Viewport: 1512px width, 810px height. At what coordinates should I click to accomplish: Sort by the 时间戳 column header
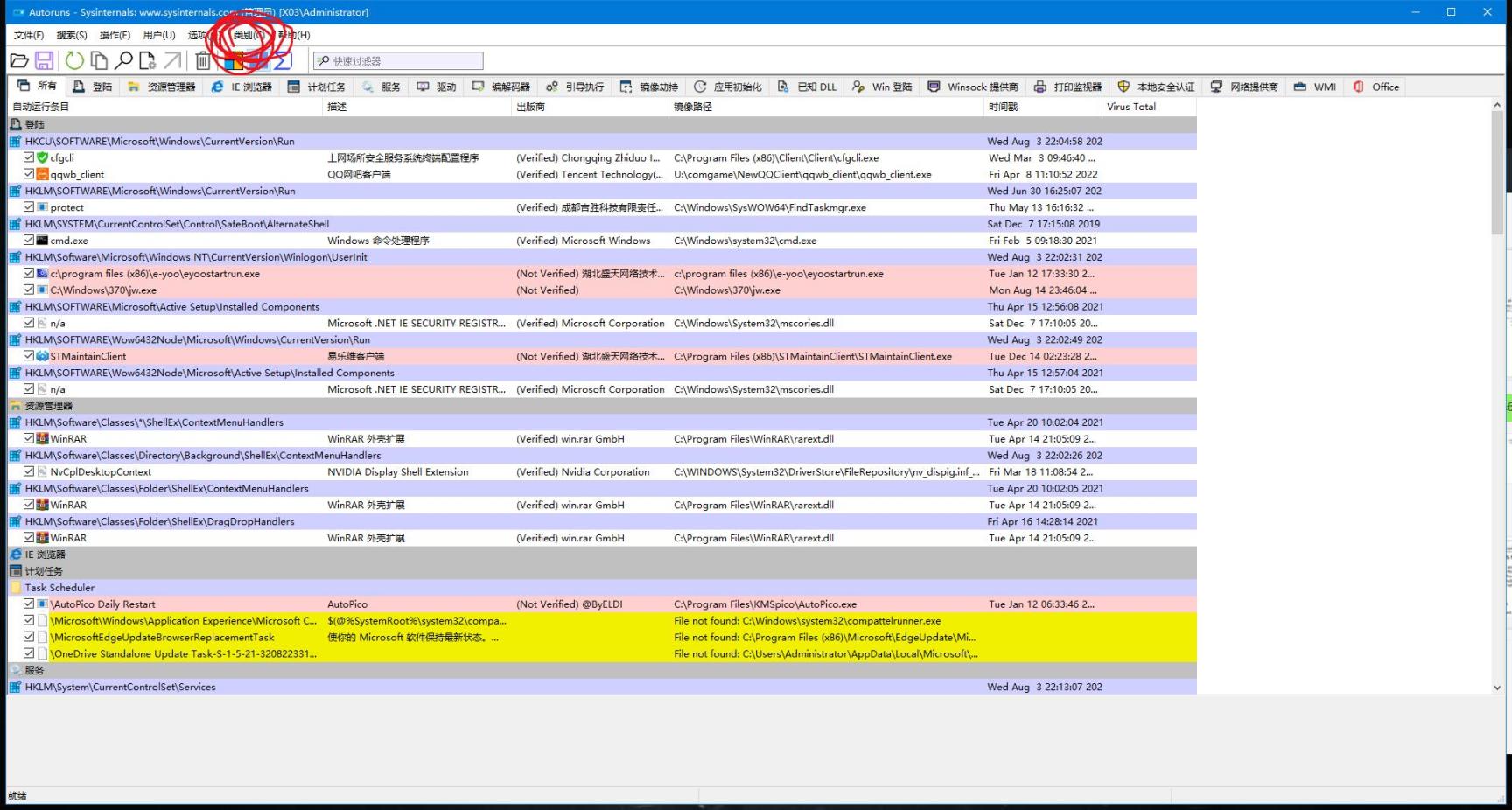(1043, 107)
